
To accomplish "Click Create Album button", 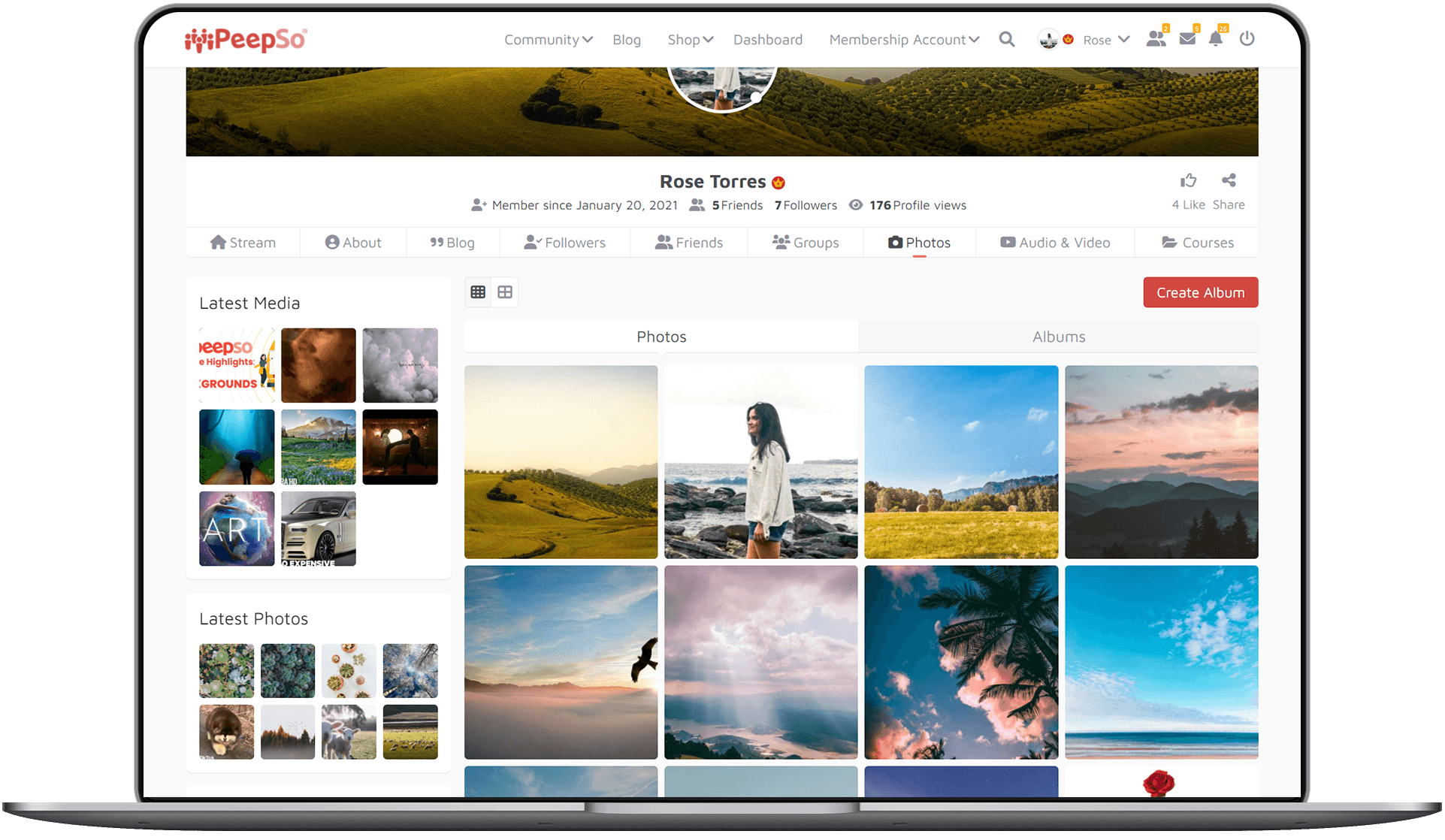I will click(x=1201, y=292).
